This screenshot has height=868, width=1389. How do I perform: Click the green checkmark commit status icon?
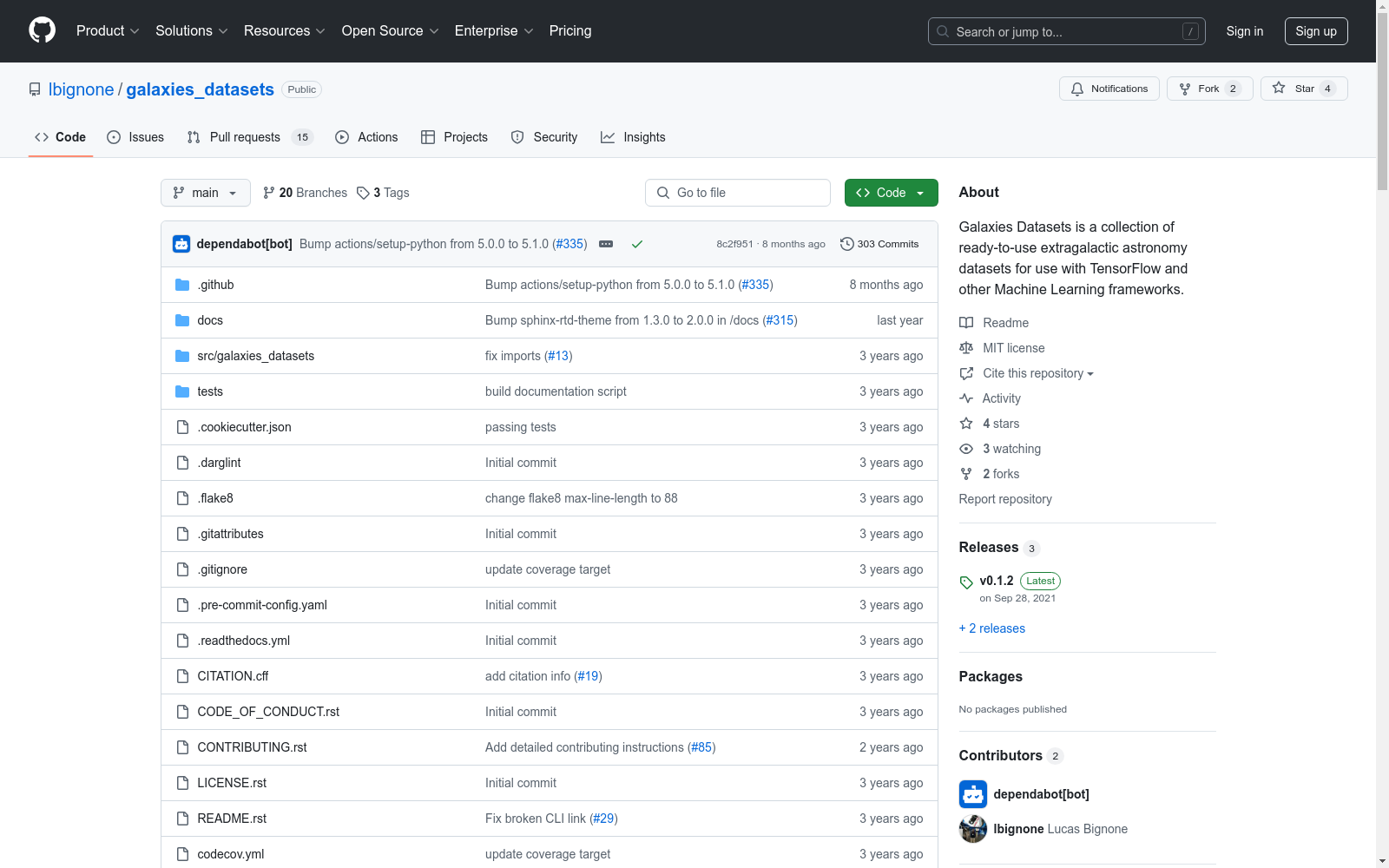tap(637, 244)
